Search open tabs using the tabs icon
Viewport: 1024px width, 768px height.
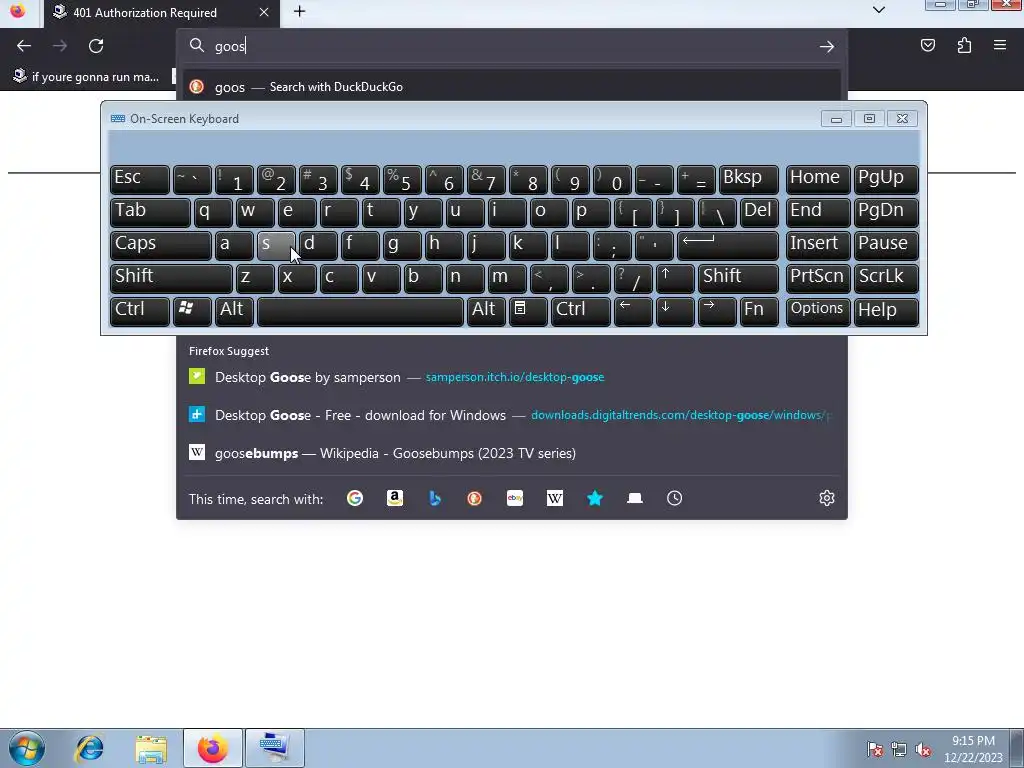[x=635, y=498]
